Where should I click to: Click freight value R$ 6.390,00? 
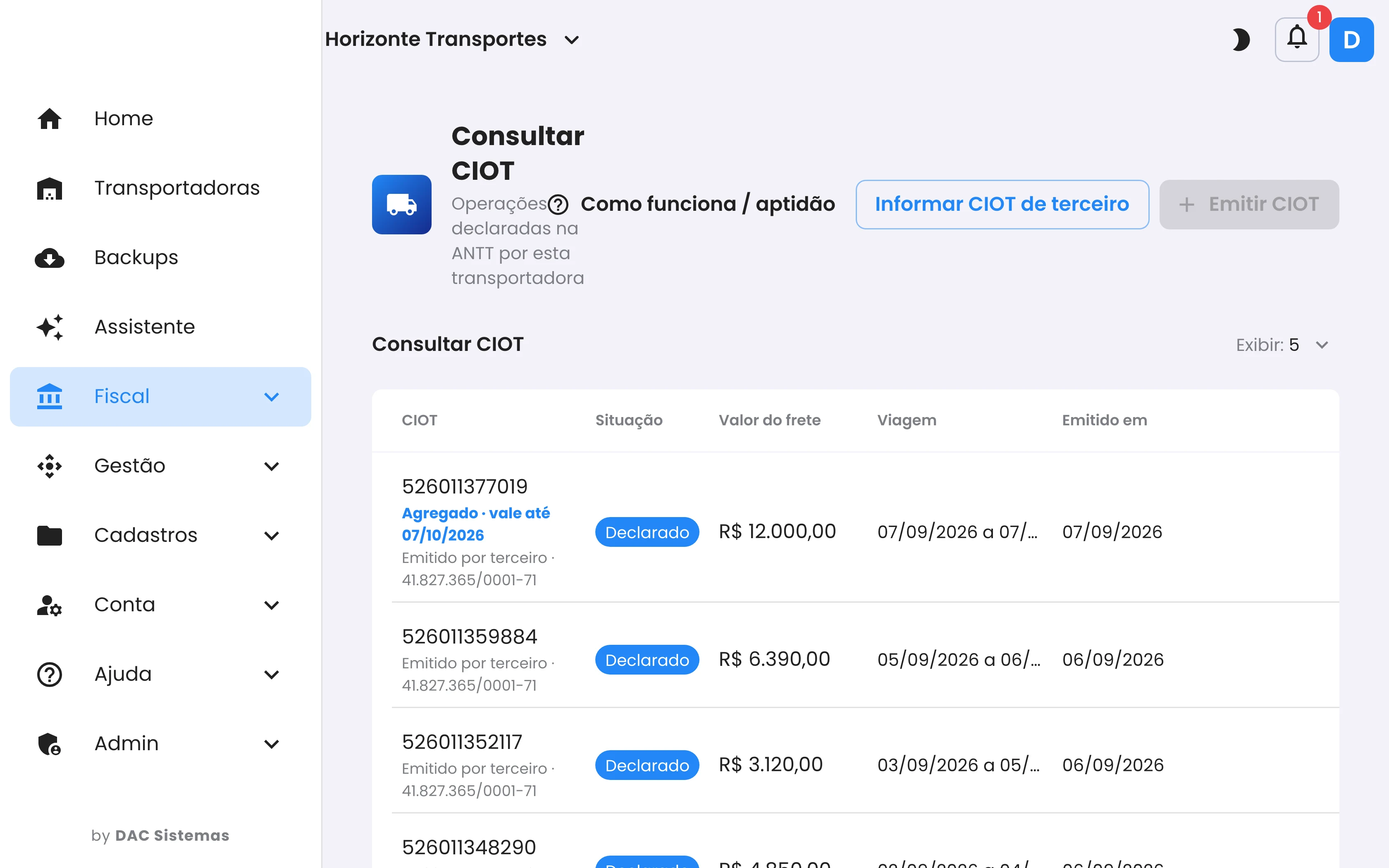click(774, 659)
